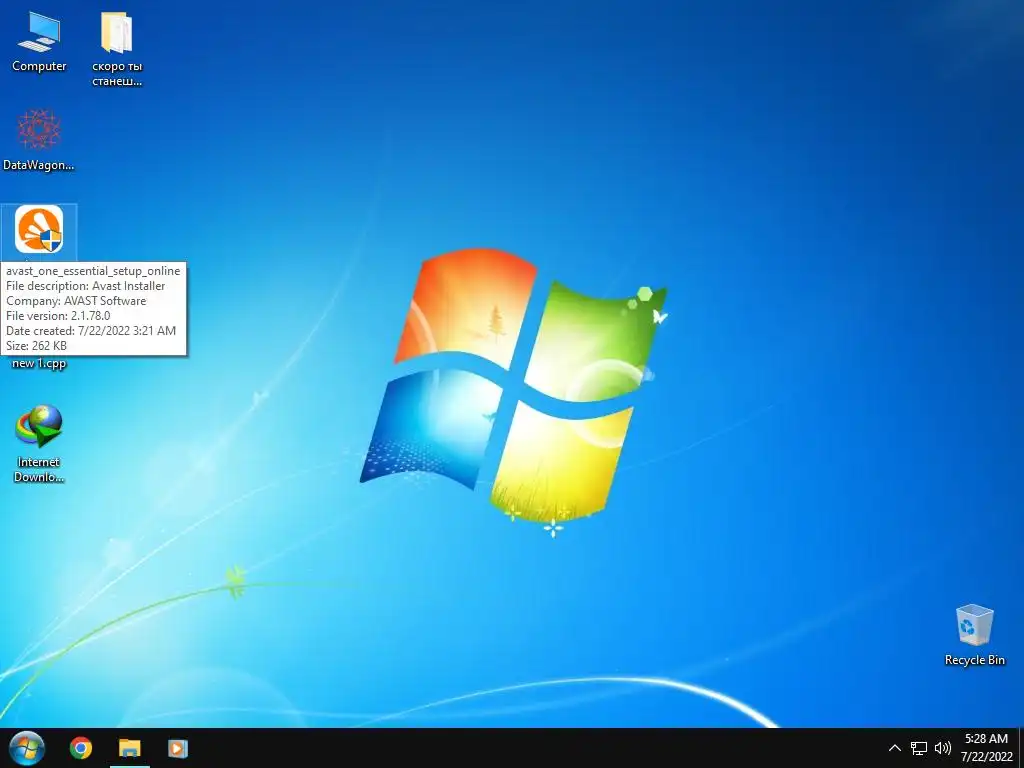Launch Google Chrome from the taskbar
Viewport: 1024px width, 768px height.
pos(81,748)
